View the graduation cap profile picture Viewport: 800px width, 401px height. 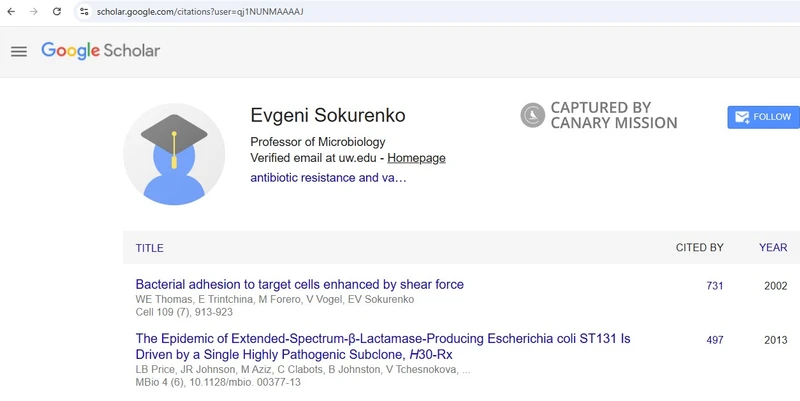pyautogui.click(x=174, y=154)
